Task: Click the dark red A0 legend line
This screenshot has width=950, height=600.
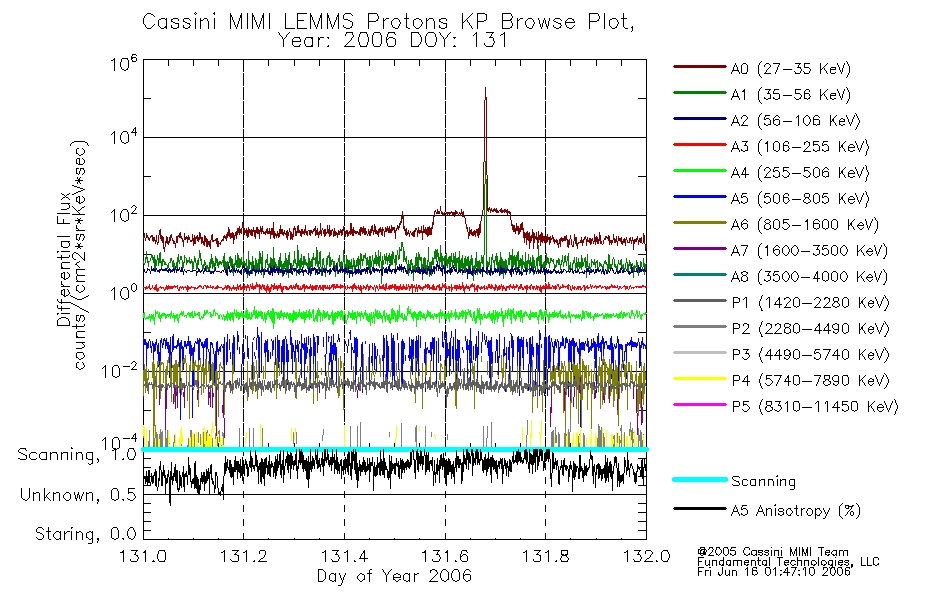Action: pyautogui.click(x=699, y=67)
